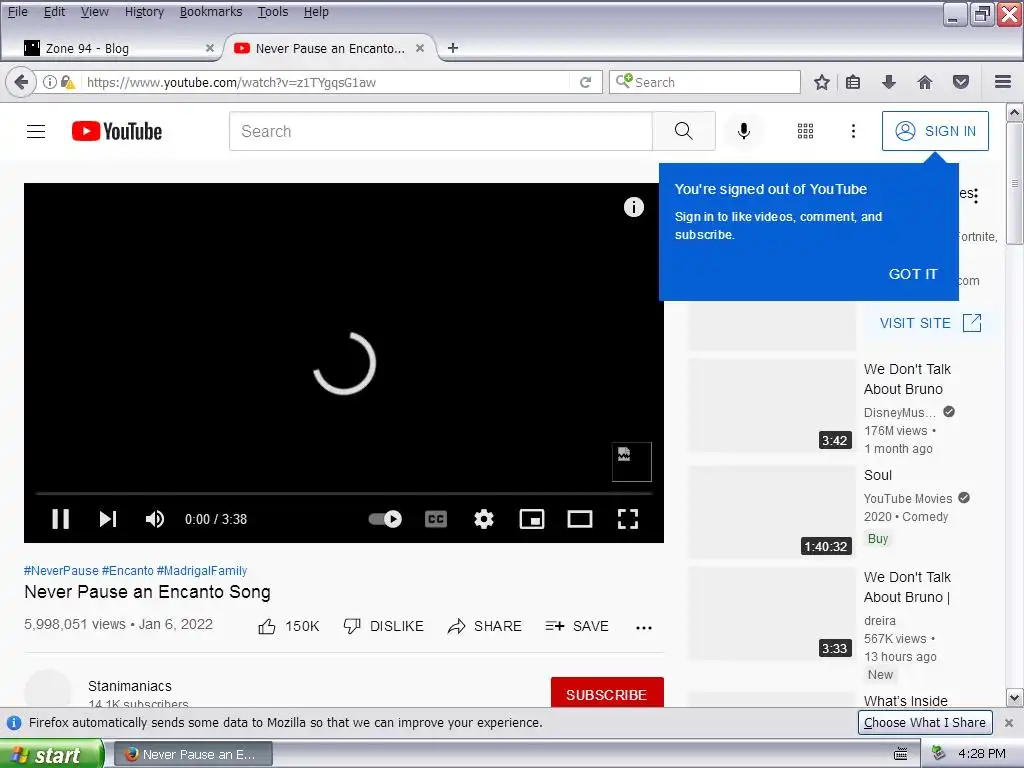Open the History menu
Screen dimensions: 1024x768
144,12
